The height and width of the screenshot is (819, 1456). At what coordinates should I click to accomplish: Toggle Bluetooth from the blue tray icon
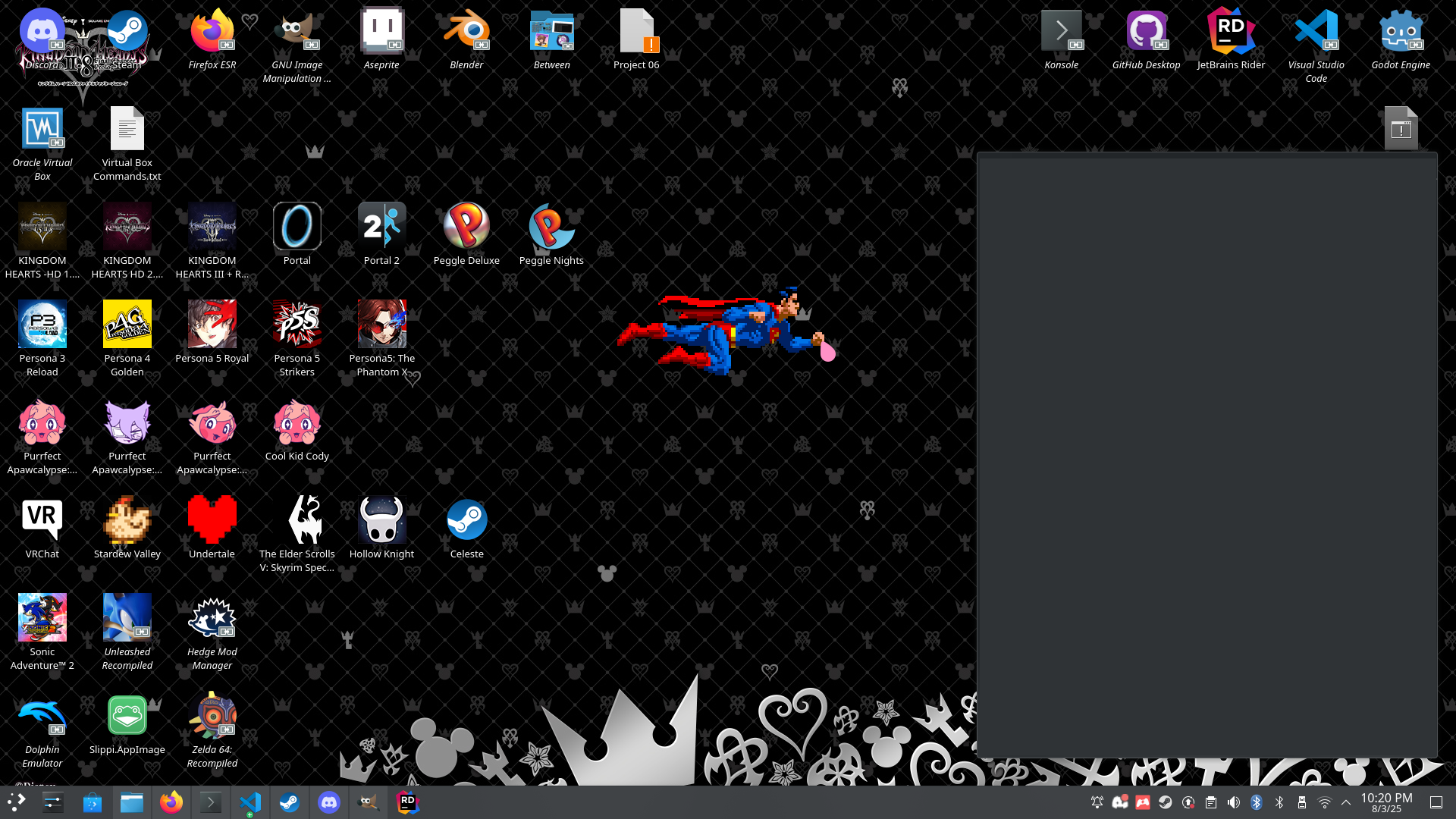(1257, 802)
